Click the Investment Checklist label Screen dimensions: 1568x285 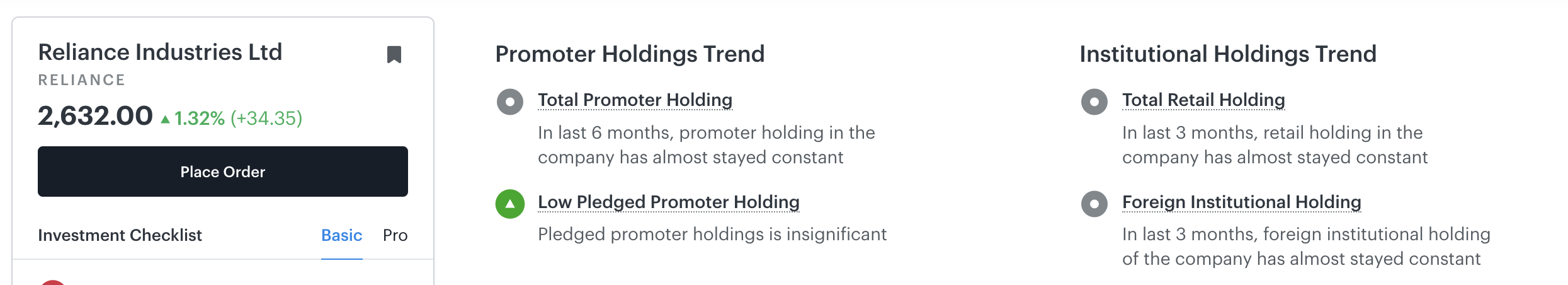tap(120, 235)
